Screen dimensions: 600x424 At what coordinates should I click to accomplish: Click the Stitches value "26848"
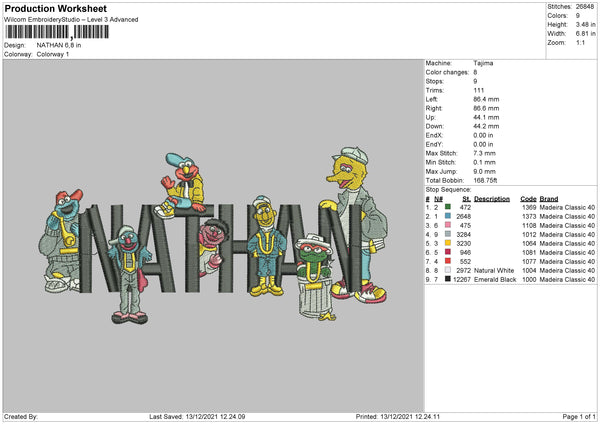coord(585,7)
